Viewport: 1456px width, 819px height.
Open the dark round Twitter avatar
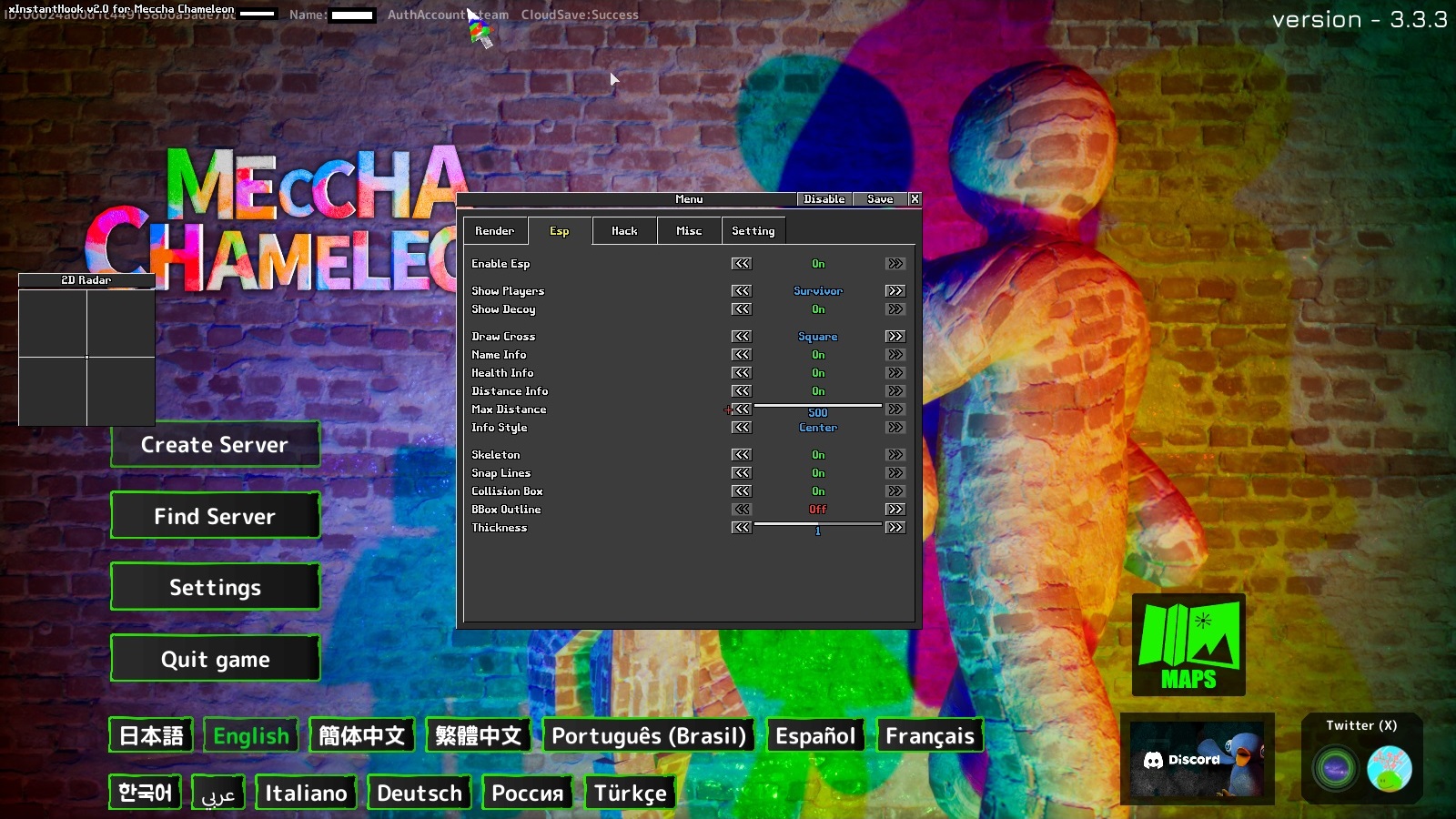(1335, 768)
